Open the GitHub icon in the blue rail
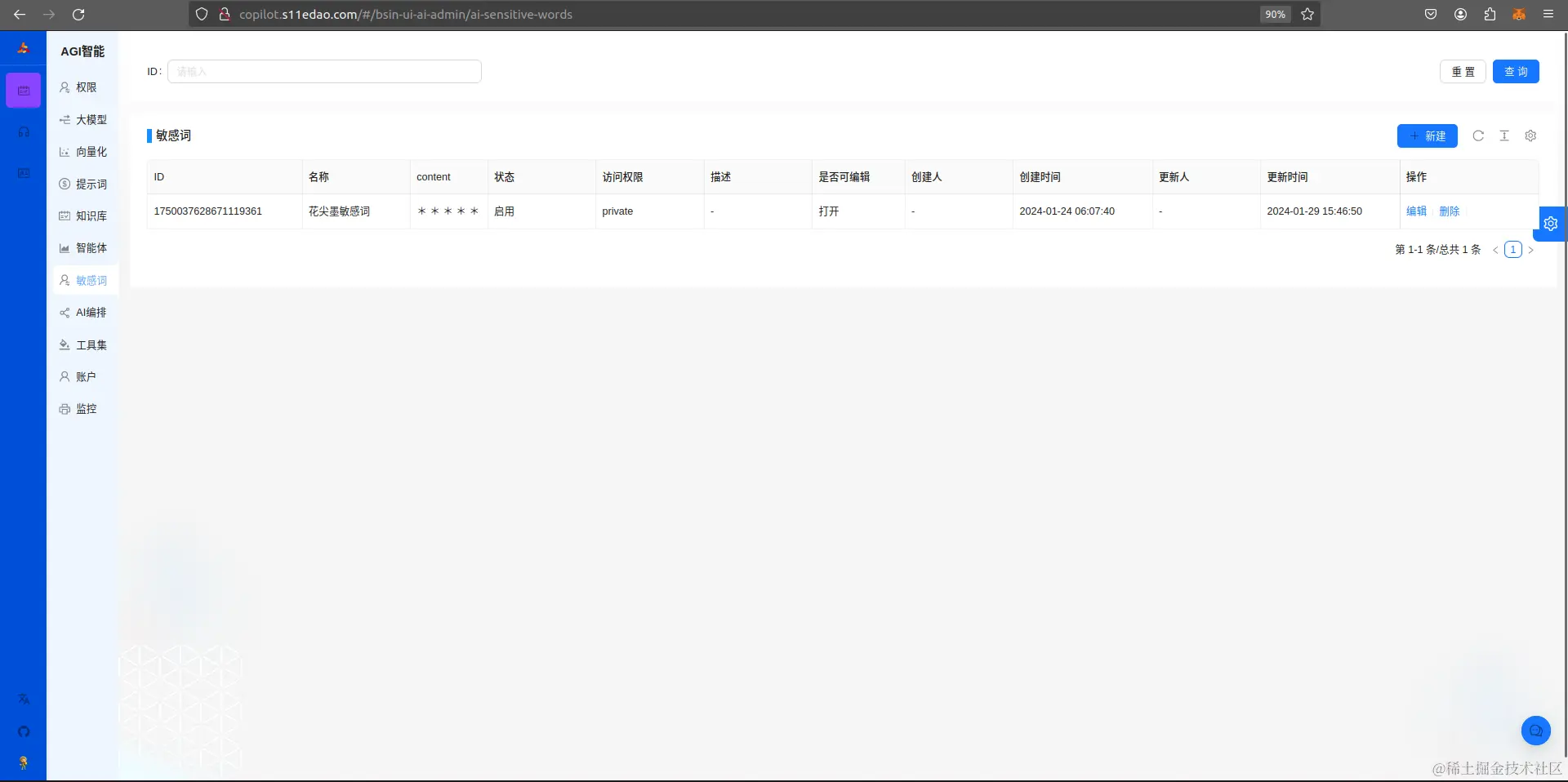 tap(24, 731)
